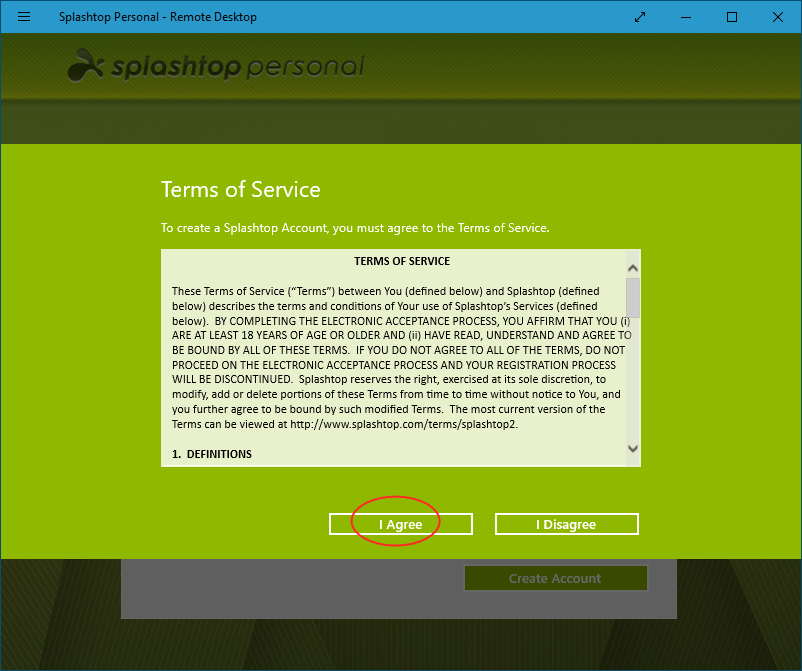Click the I Disagree button
This screenshot has width=802, height=671.
pos(567,524)
